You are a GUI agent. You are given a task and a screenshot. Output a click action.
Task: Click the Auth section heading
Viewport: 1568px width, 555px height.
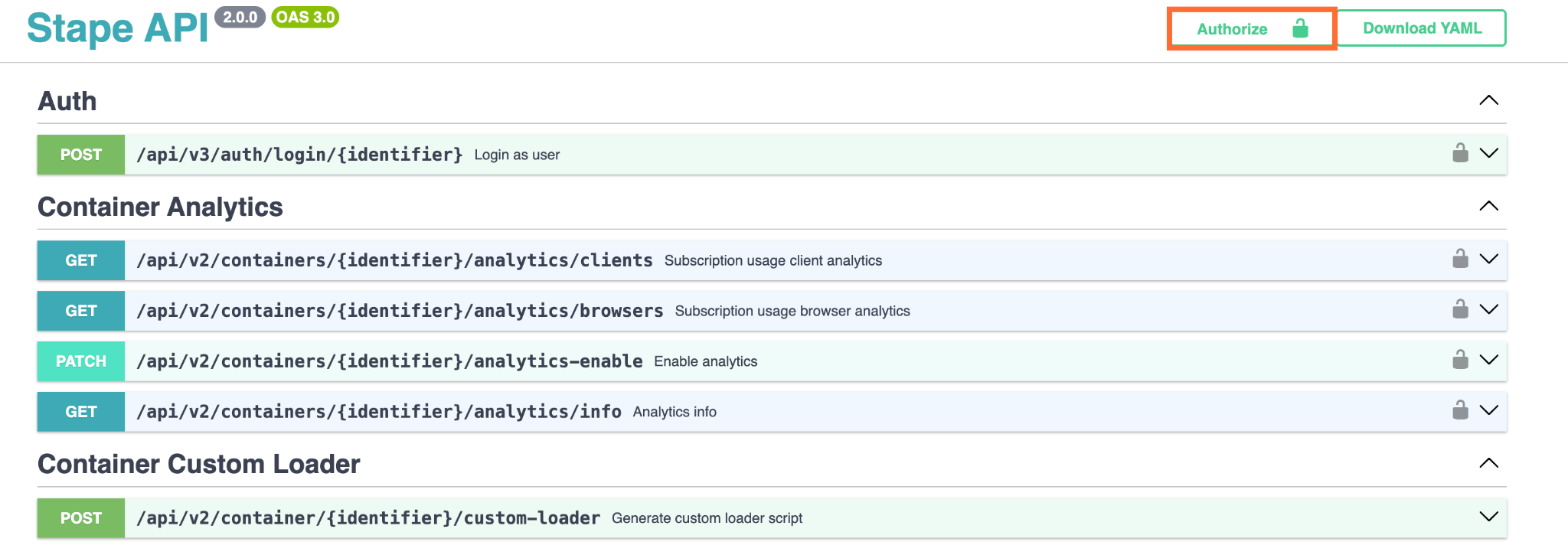pyautogui.click(x=67, y=101)
